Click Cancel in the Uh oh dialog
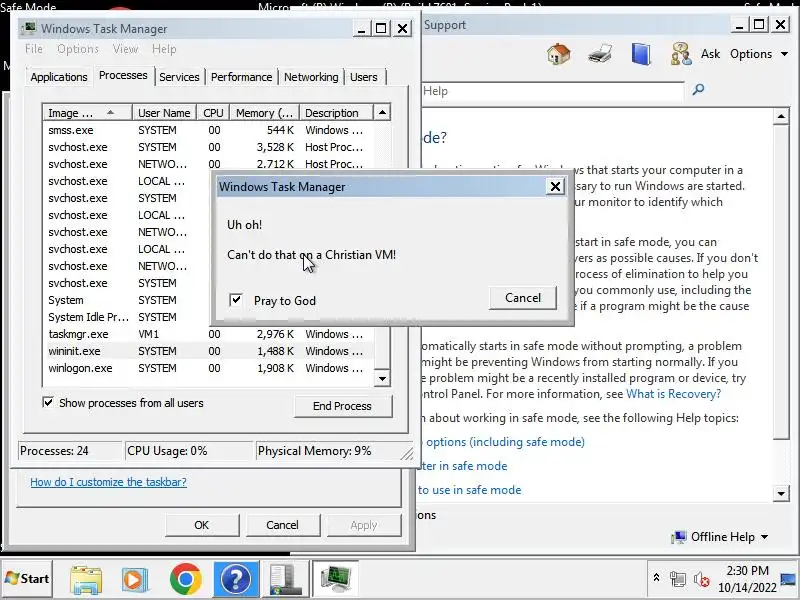The image size is (800, 600). (522, 297)
